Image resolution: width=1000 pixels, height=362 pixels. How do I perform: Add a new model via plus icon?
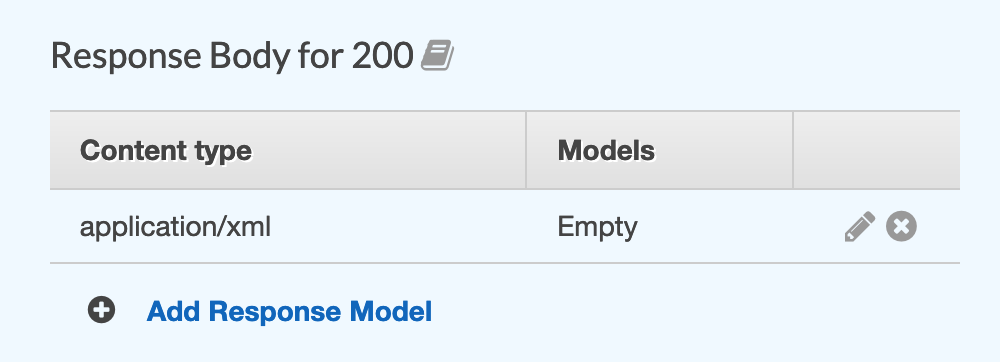pyautogui.click(x=101, y=310)
